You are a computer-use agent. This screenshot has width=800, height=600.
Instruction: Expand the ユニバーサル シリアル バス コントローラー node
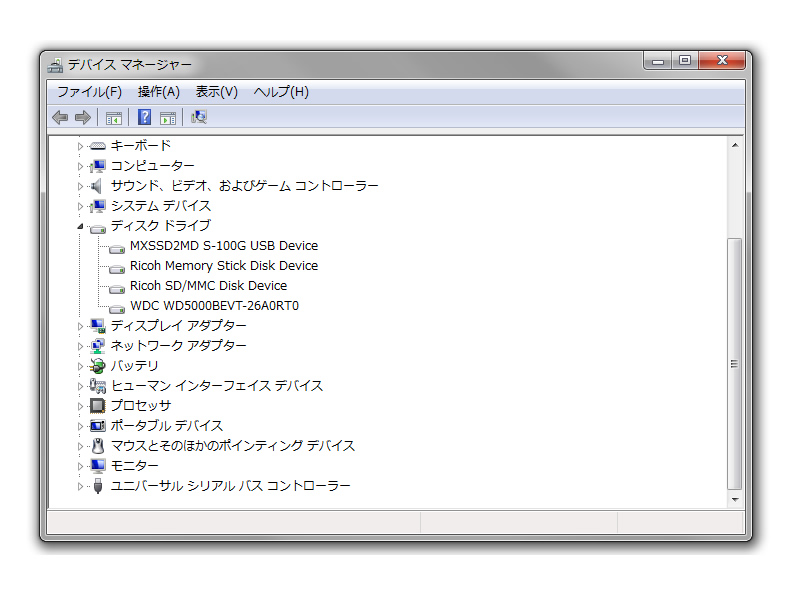click(x=80, y=486)
